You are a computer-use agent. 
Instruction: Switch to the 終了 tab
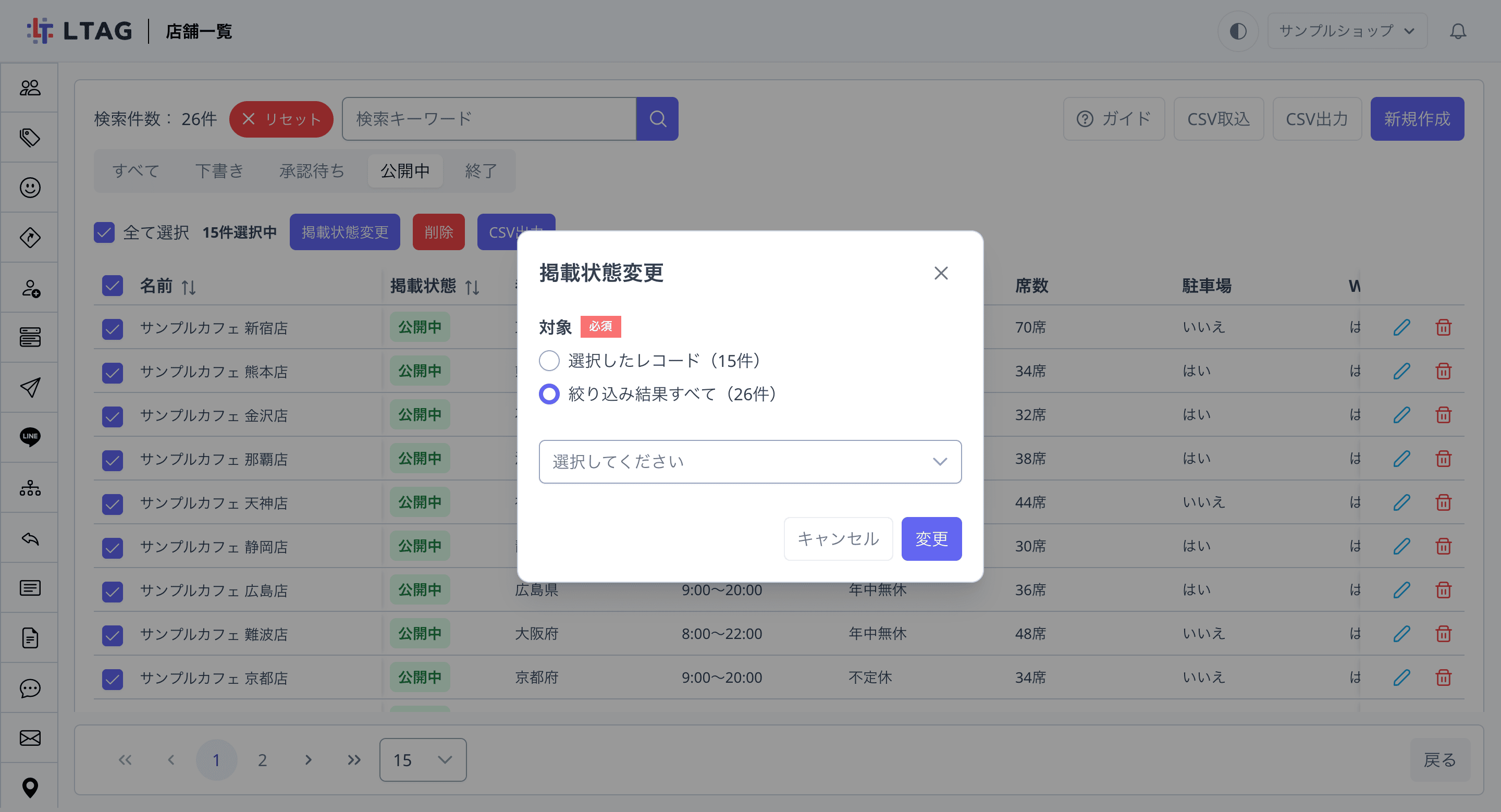481,171
